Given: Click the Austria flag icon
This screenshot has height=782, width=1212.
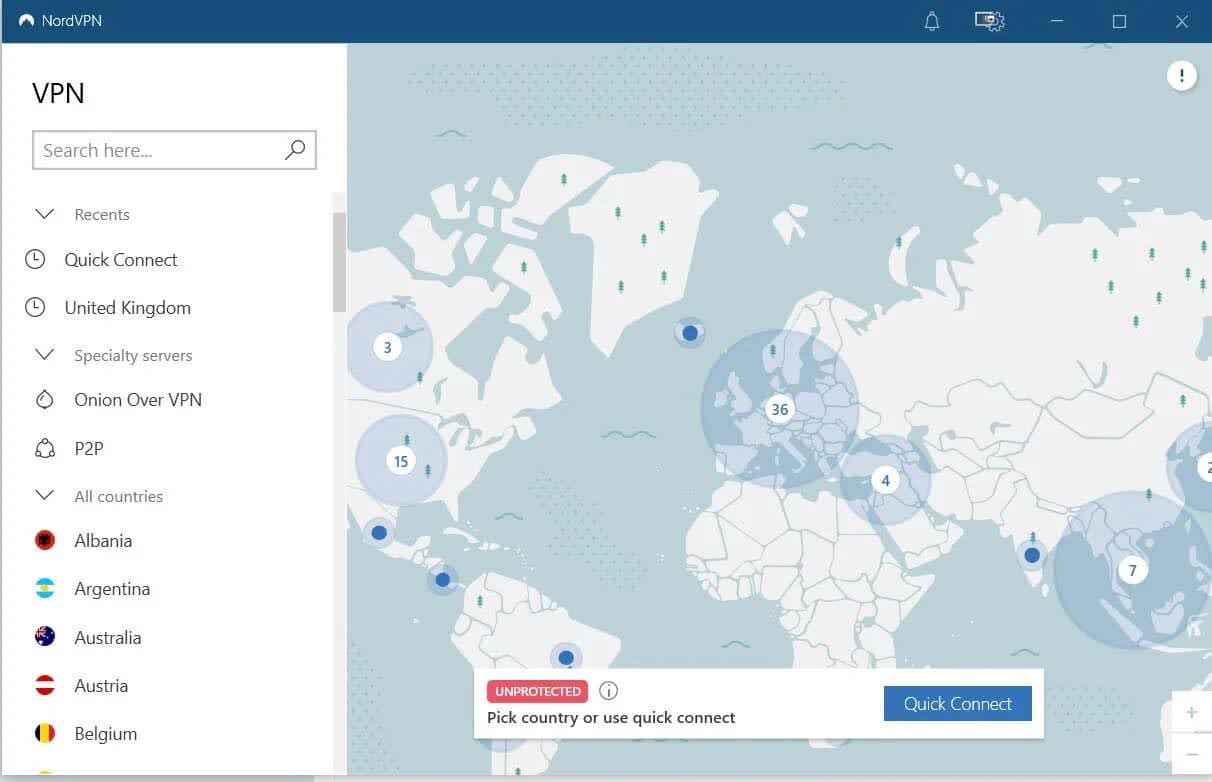Looking at the screenshot, I should 45,686.
